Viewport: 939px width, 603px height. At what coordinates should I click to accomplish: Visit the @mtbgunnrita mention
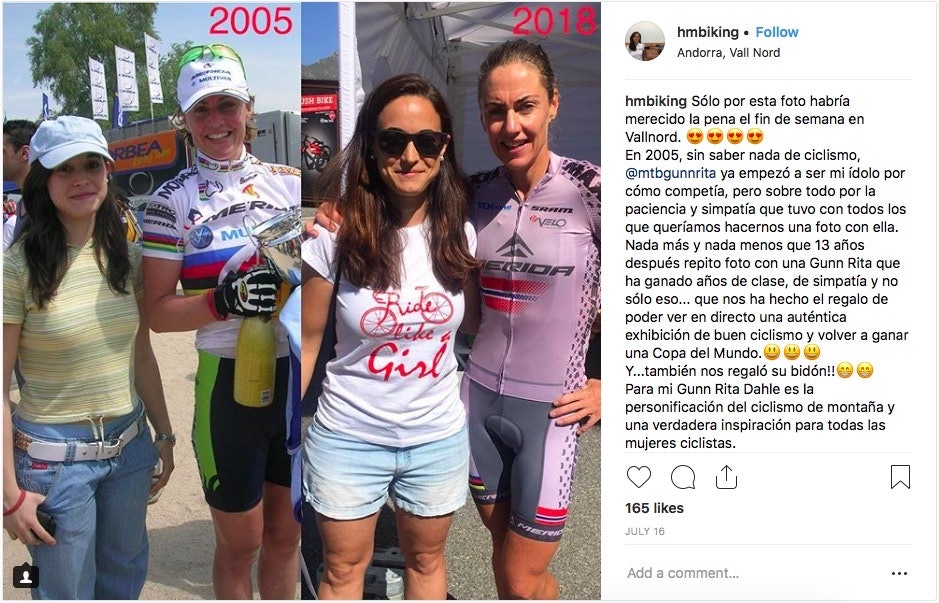coord(670,173)
